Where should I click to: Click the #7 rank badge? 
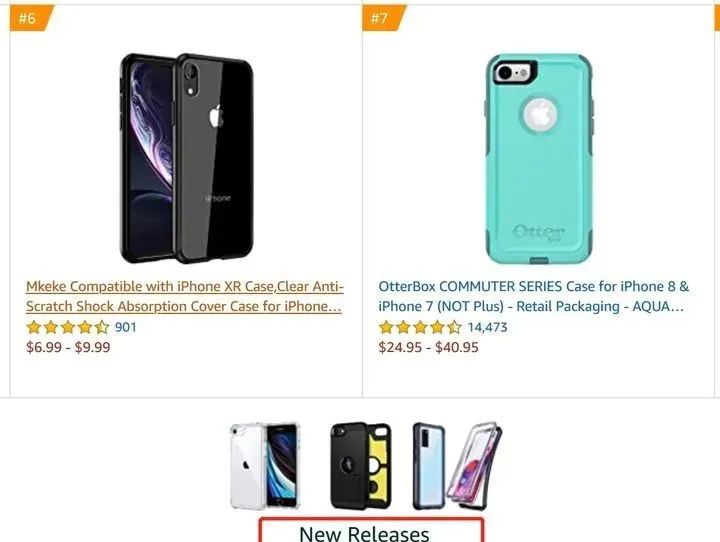pos(383,18)
